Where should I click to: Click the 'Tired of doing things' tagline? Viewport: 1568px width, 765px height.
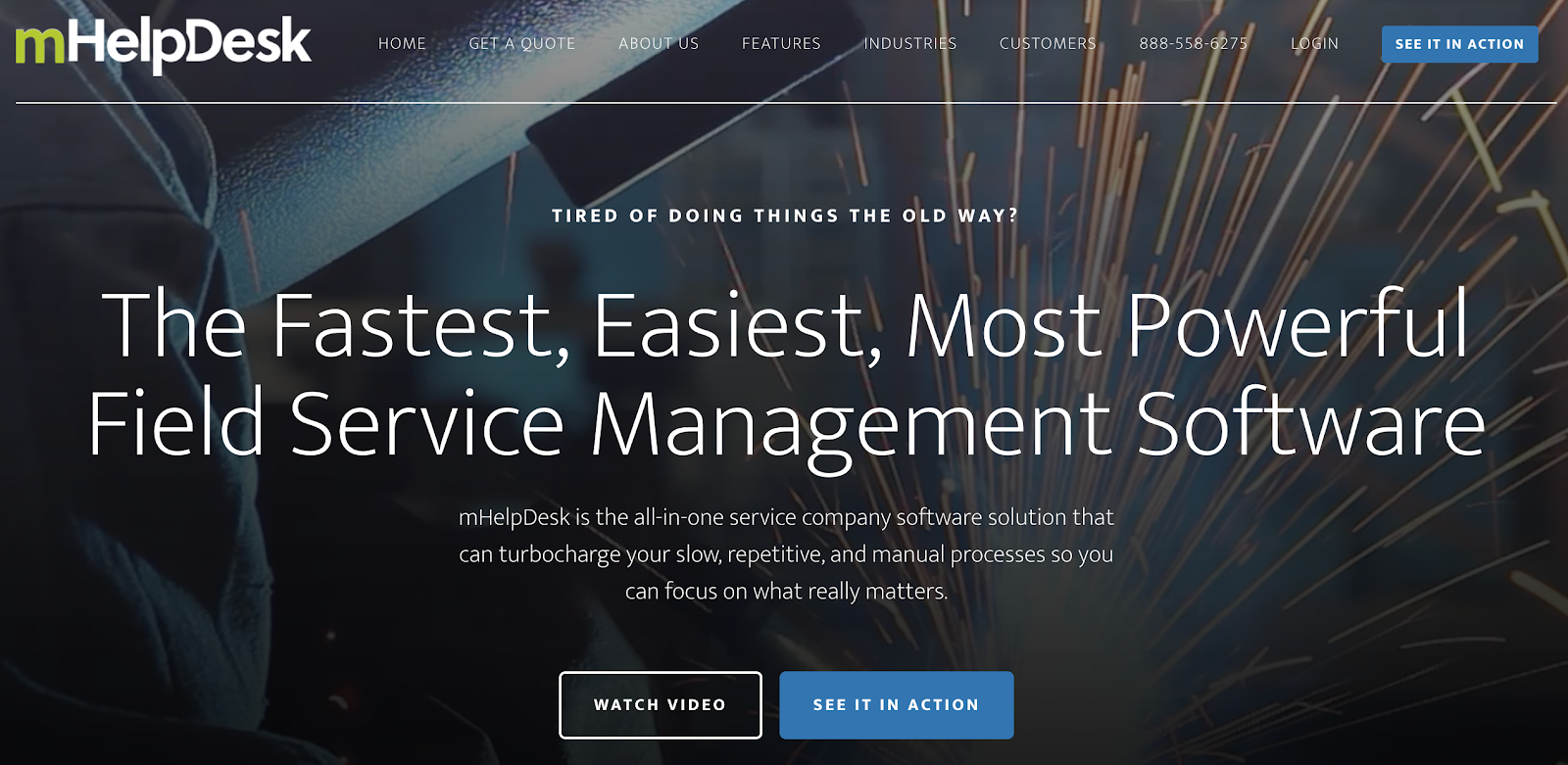(785, 215)
